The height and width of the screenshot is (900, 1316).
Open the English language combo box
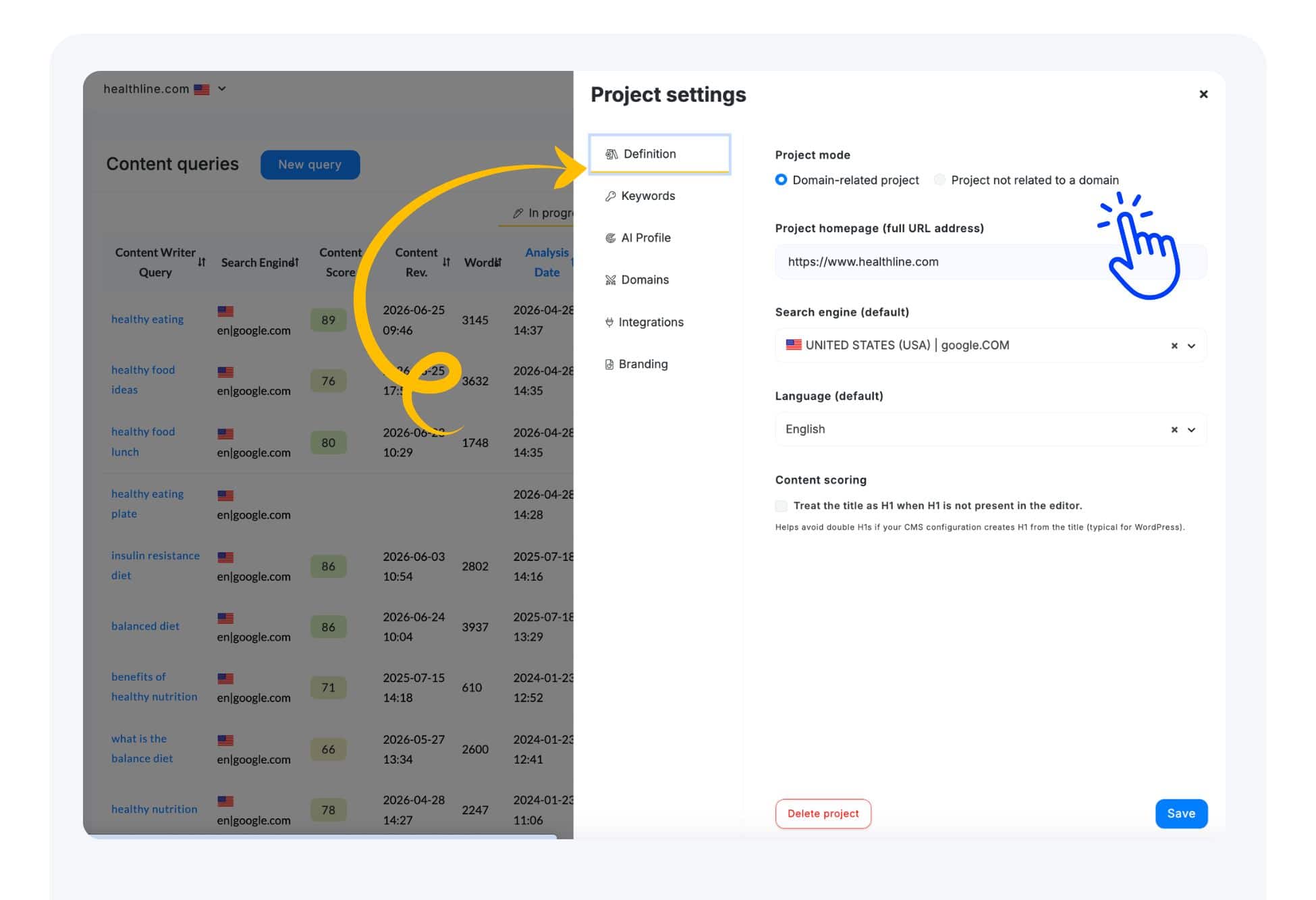[x=991, y=429]
